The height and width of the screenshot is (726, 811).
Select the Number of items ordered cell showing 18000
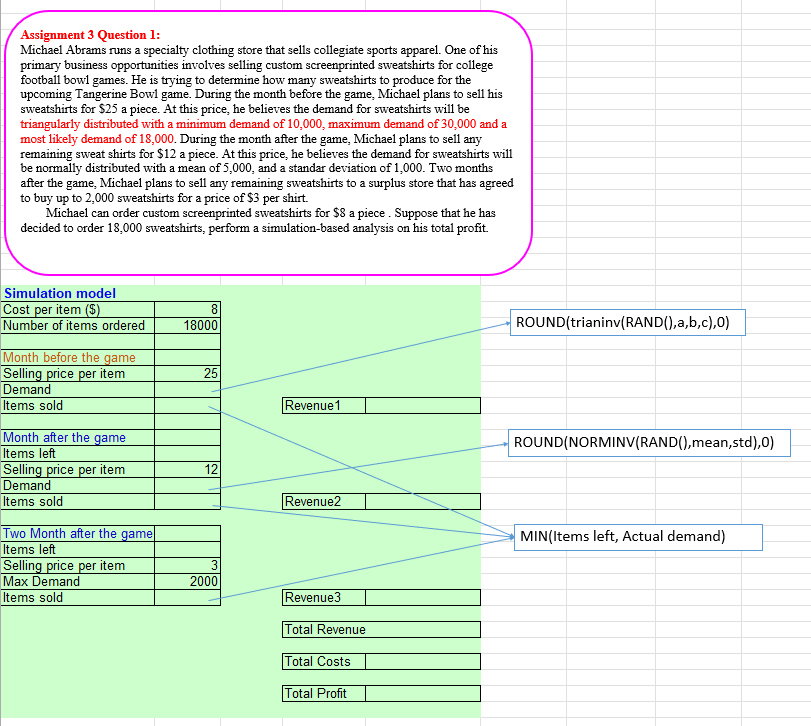(x=187, y=326)
